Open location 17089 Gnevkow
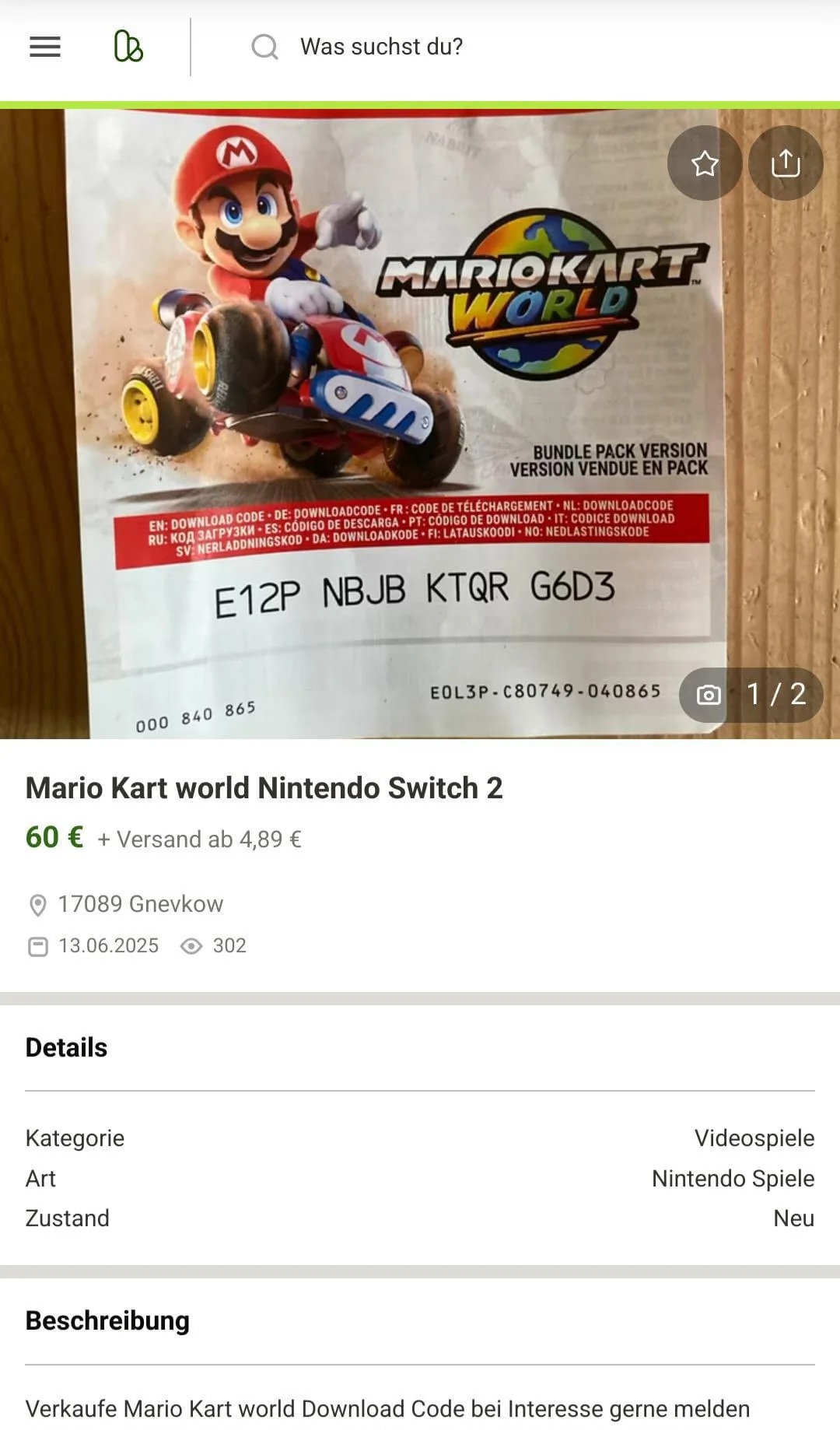 [140, 904]
